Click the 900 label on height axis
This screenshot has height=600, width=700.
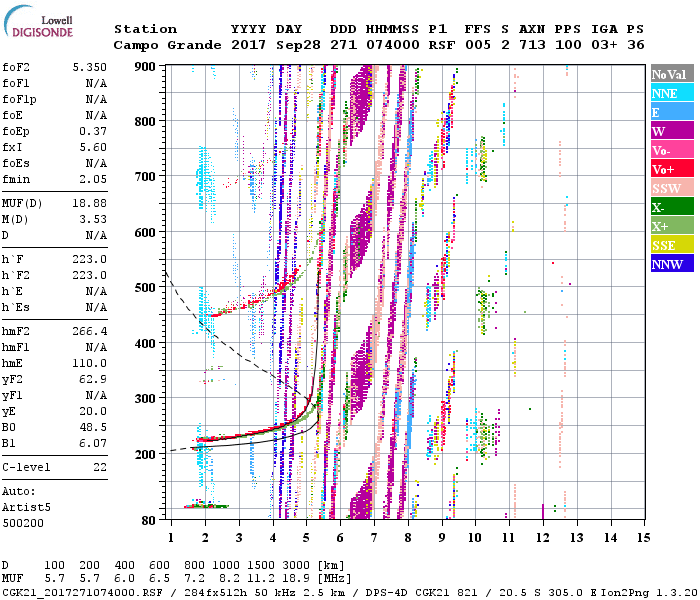(146, 66)
